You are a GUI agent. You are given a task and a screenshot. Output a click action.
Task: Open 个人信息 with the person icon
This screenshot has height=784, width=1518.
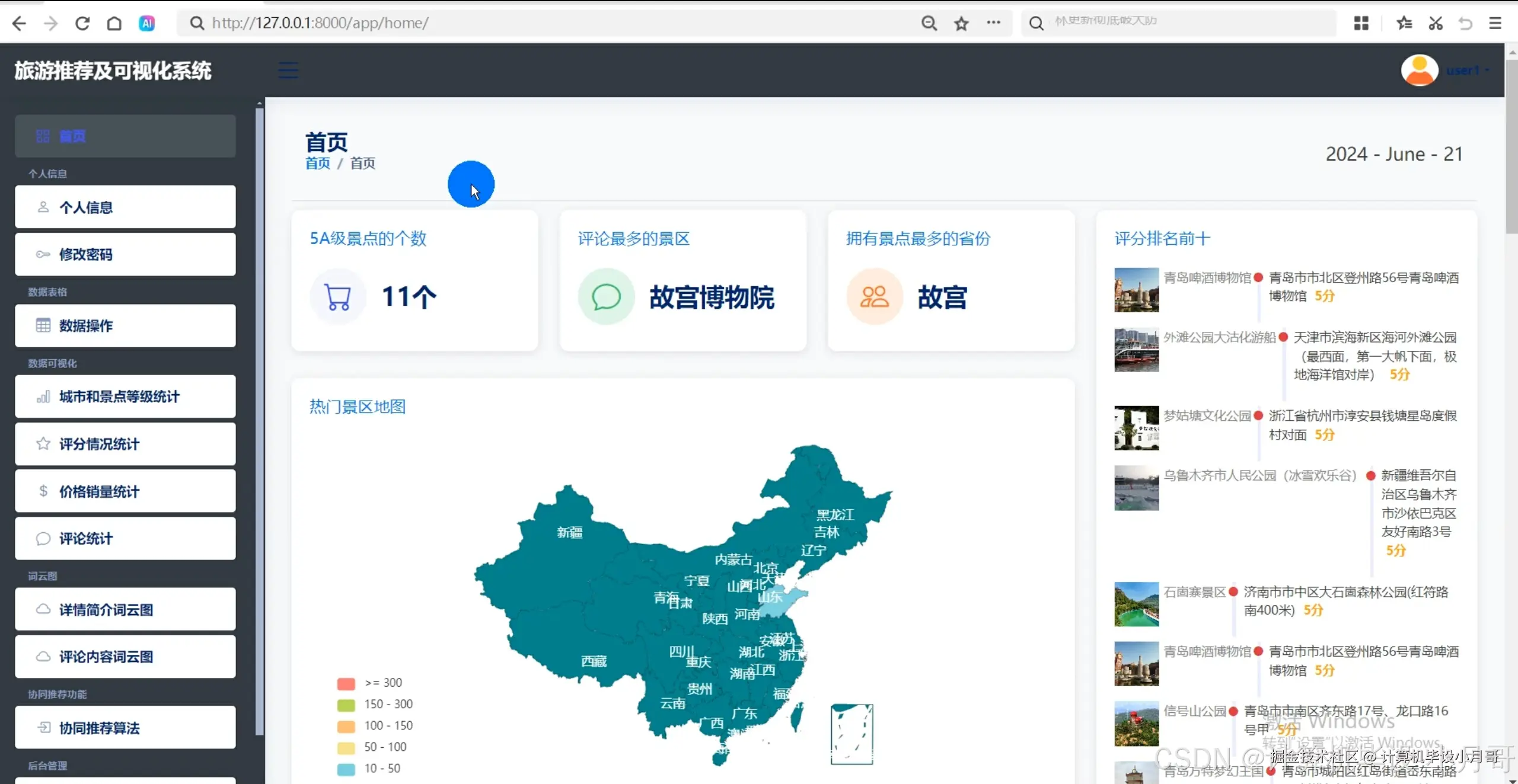click(x=43, y=207)
